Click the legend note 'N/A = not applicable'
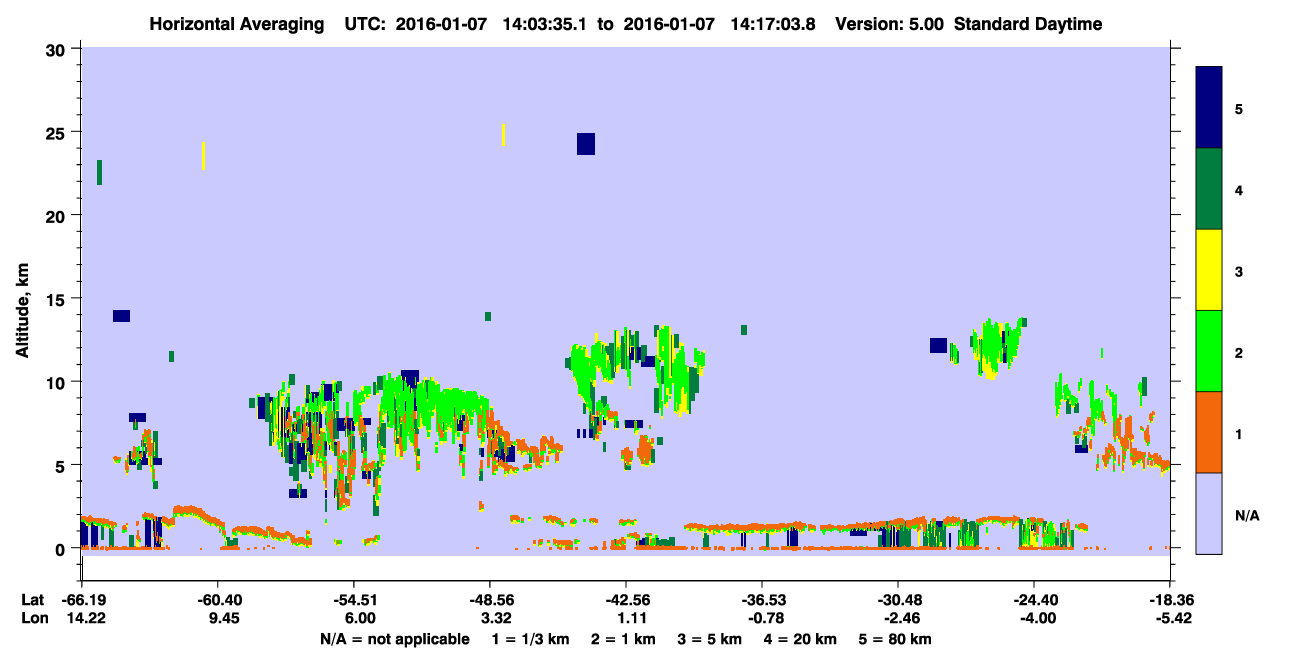This screenshot has height=667, width=1300. [395, 639]
